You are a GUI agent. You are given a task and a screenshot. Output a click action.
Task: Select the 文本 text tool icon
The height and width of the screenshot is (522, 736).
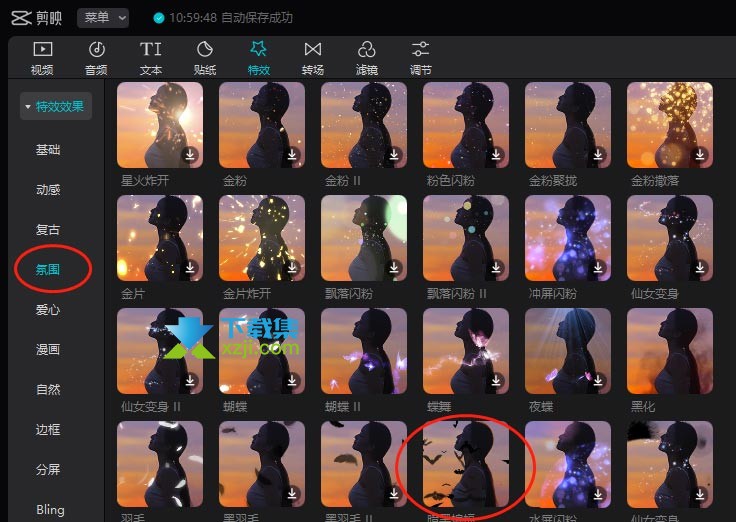click(x=151, y=49)
